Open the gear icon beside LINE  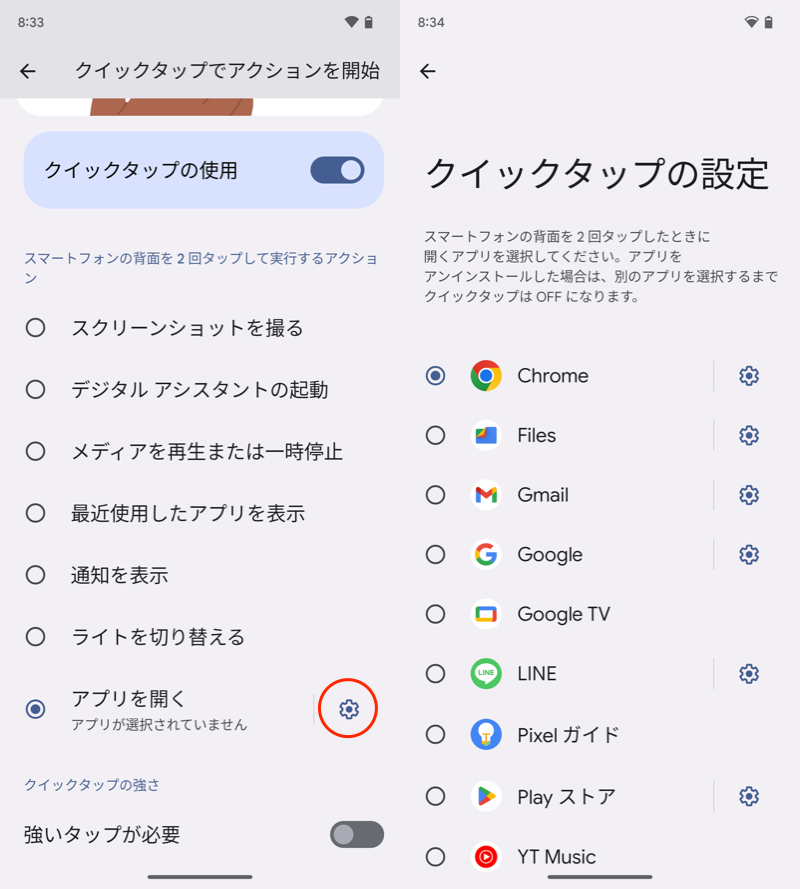click(749, 674)
